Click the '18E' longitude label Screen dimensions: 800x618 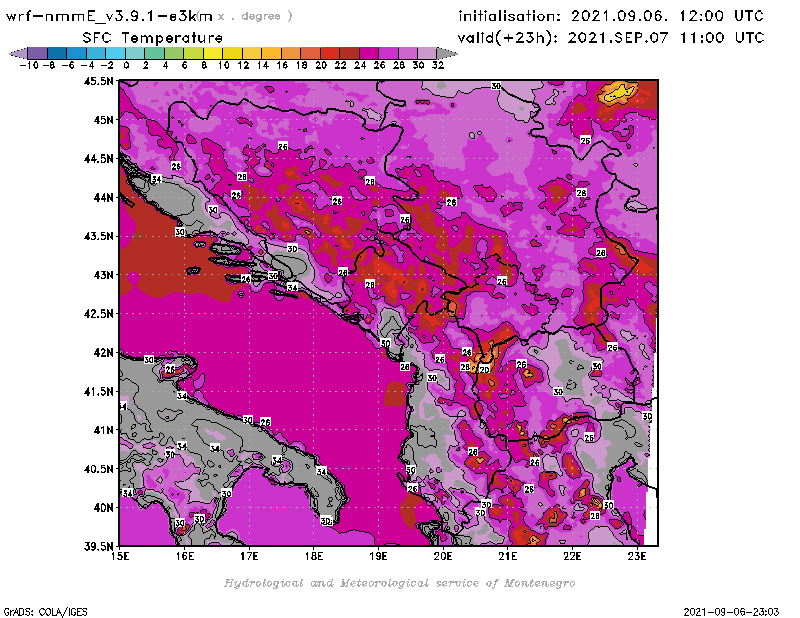click(x=314, y=556)
